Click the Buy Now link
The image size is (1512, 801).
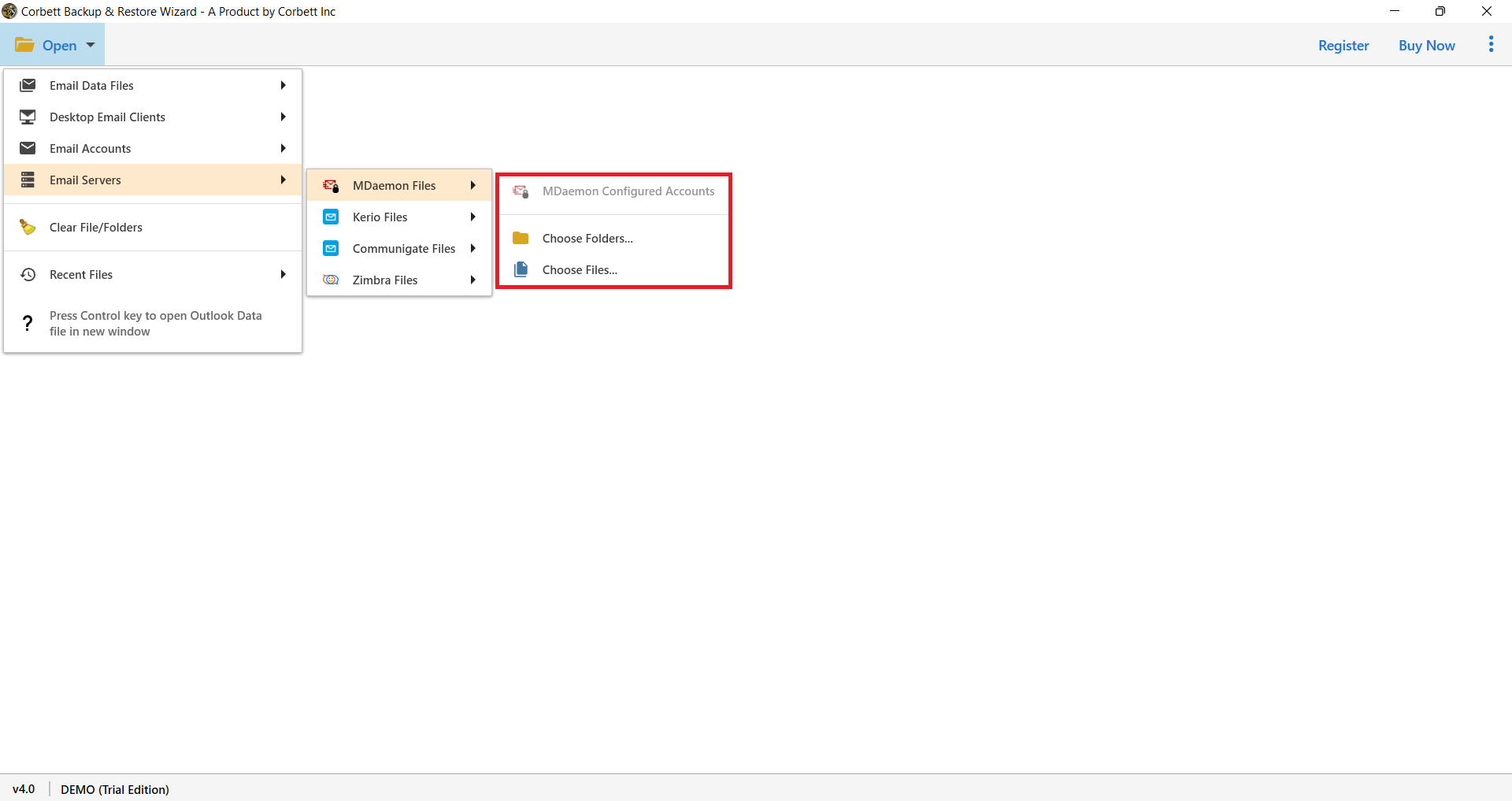click(1426, 45)
